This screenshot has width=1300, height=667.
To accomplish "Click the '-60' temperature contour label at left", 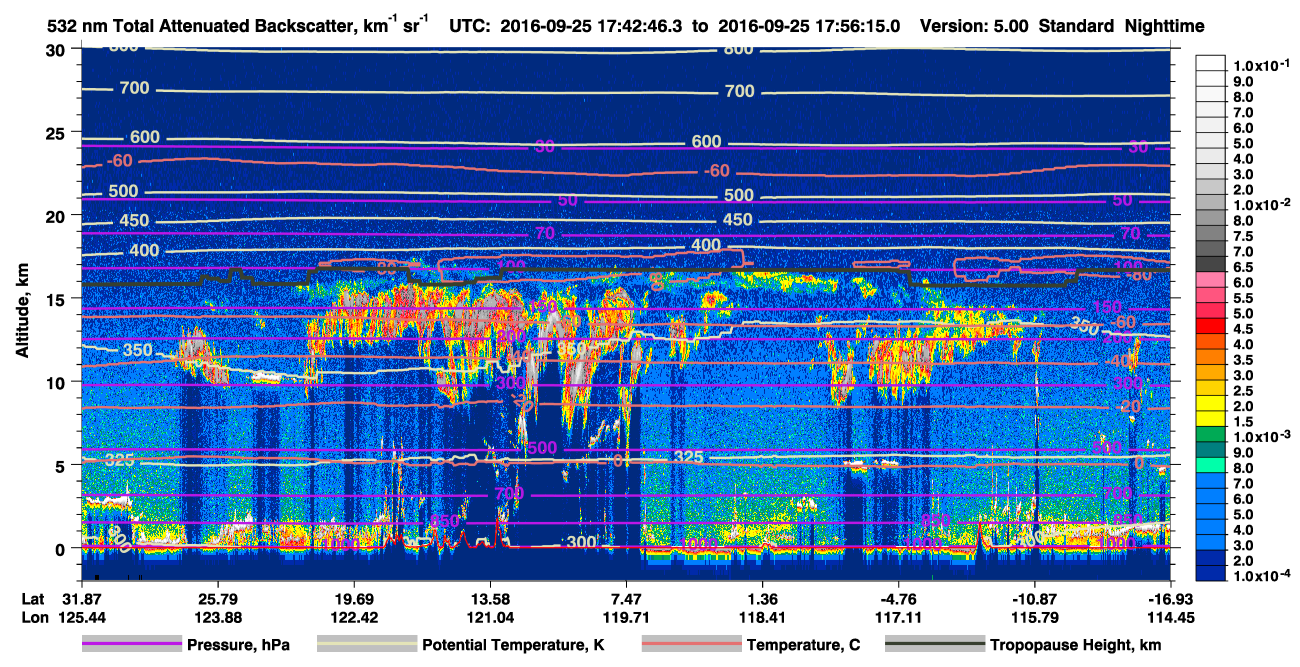I will coord(120,160).
